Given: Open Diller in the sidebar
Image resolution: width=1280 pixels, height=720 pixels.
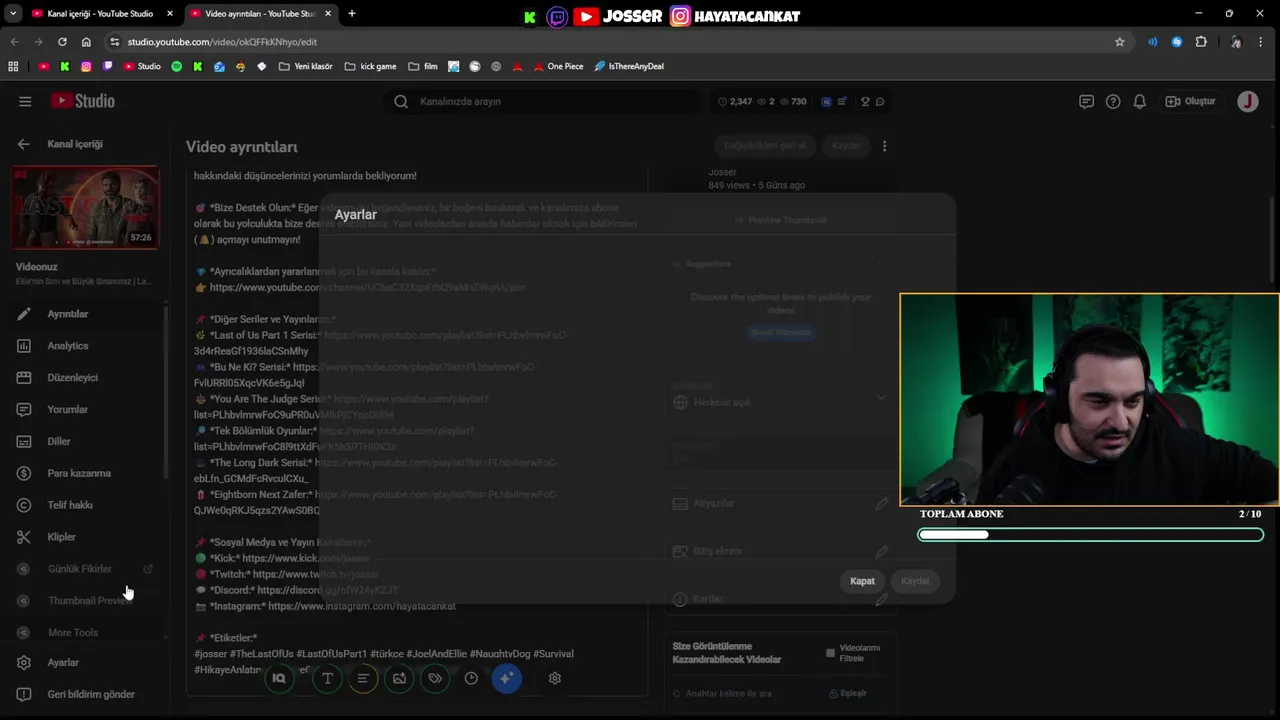Looking at the screenshot, I should coord(82,442).
